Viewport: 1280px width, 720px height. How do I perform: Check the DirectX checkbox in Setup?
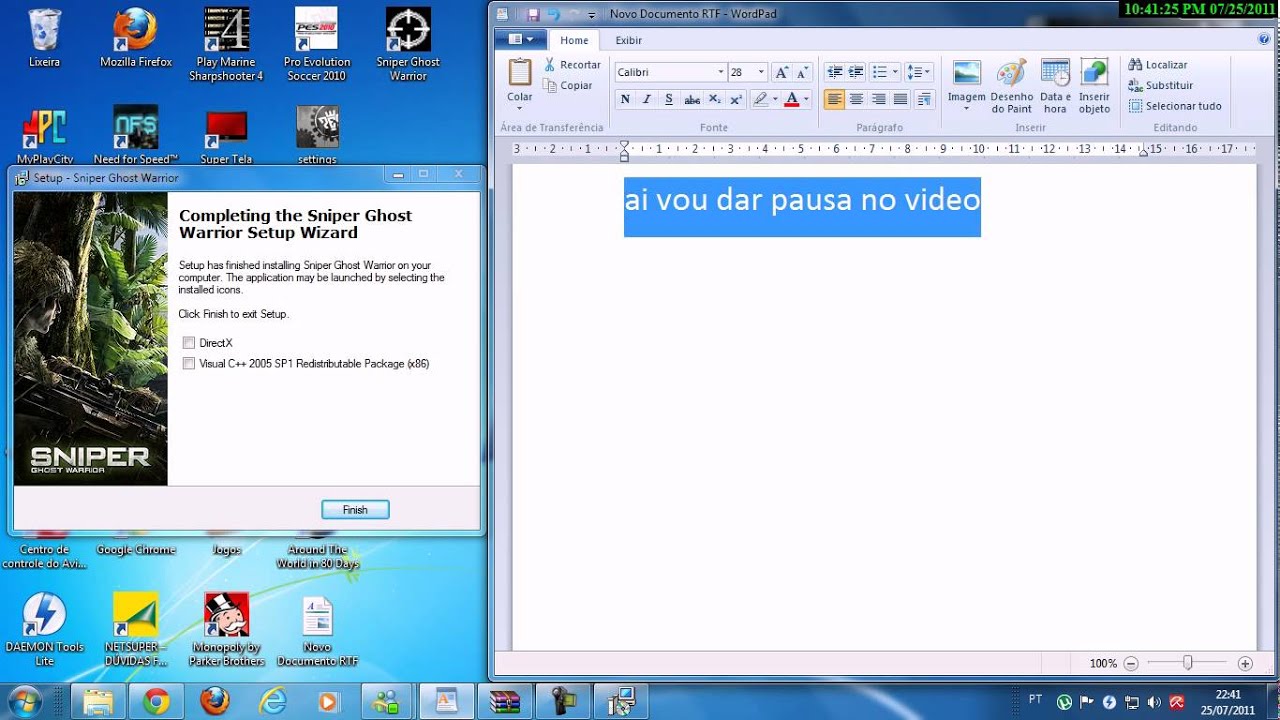189,343
